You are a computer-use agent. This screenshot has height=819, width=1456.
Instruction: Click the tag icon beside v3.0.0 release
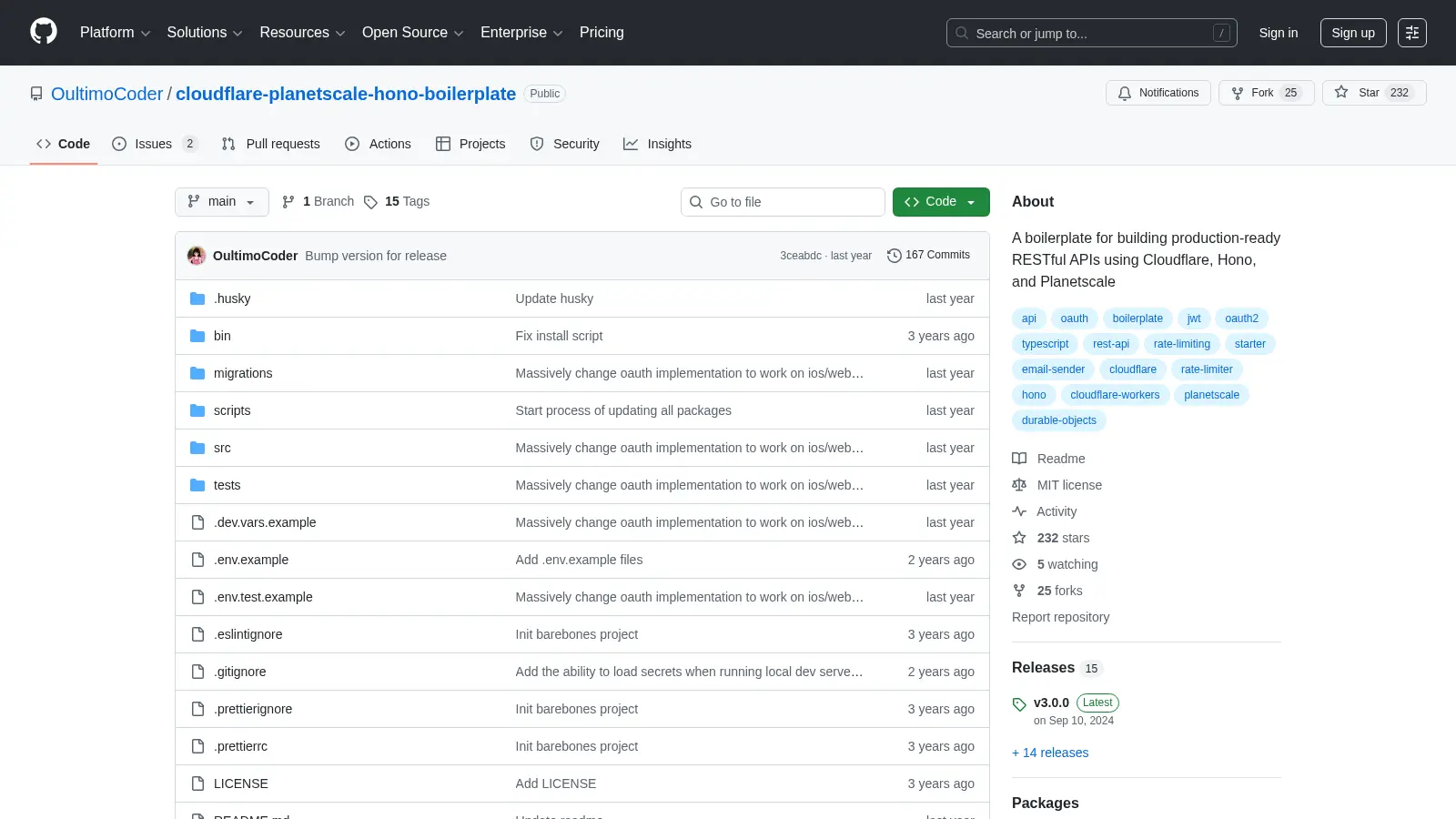click(1019, 704)
